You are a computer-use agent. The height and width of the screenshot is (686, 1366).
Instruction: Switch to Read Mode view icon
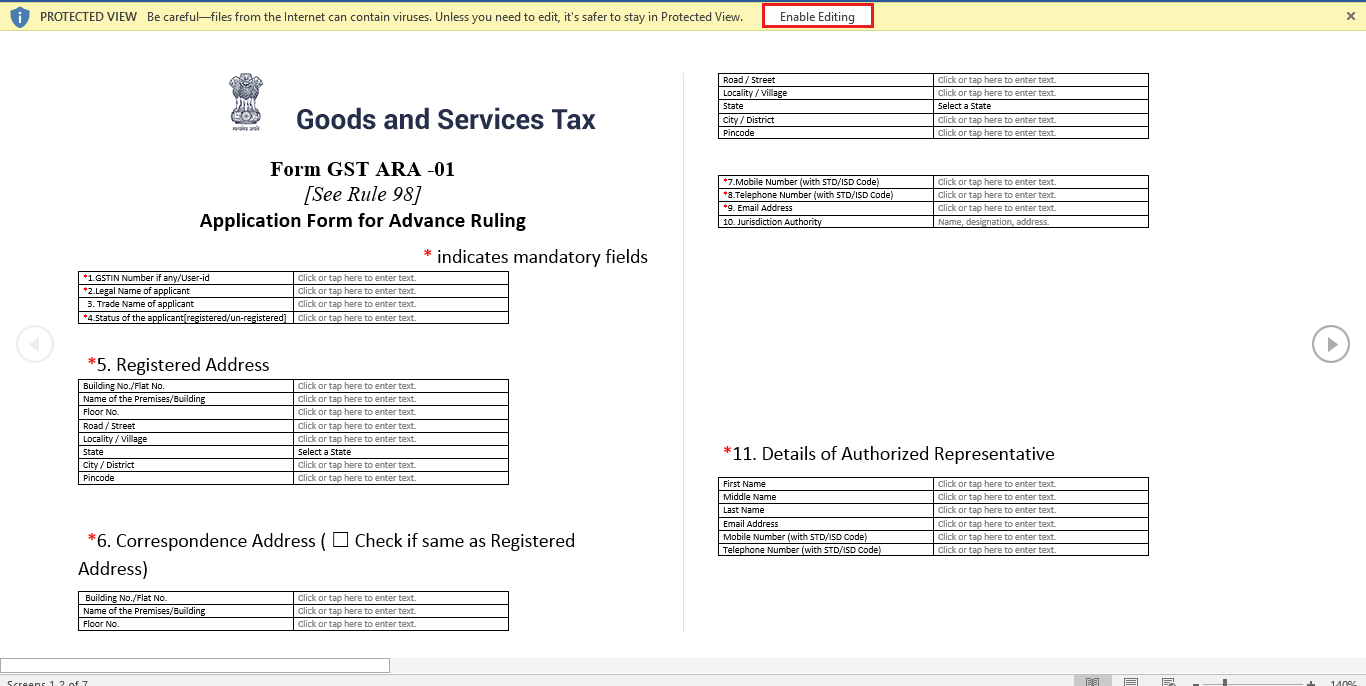point(1093,681)
